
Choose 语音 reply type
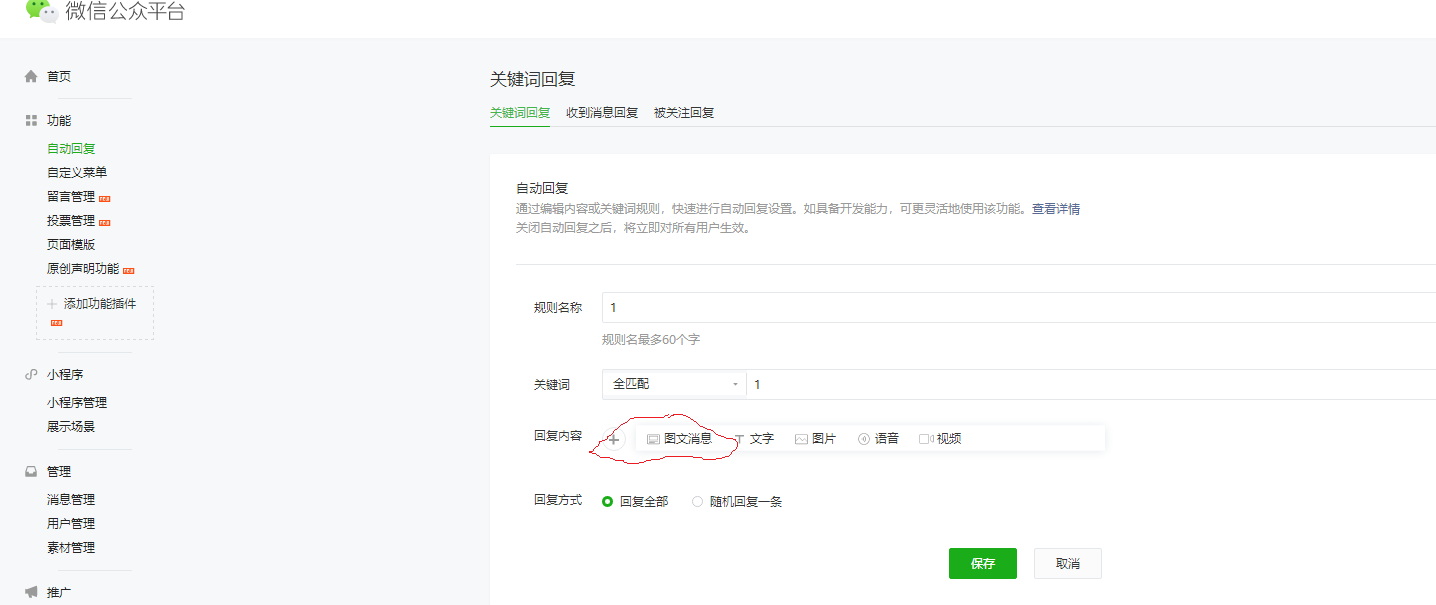[x=878, y=439]
